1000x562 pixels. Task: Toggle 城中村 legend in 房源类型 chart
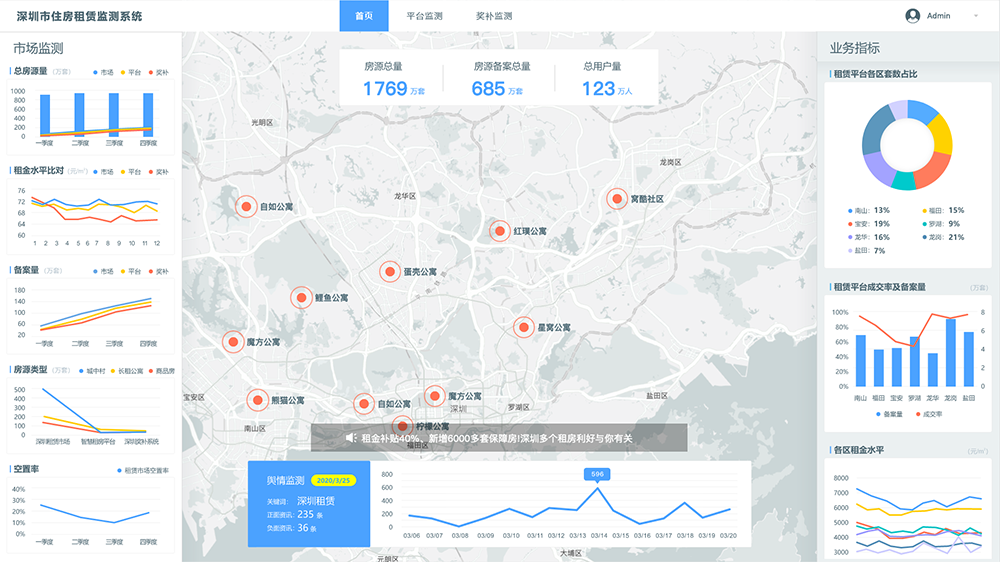tap(92, 371)
